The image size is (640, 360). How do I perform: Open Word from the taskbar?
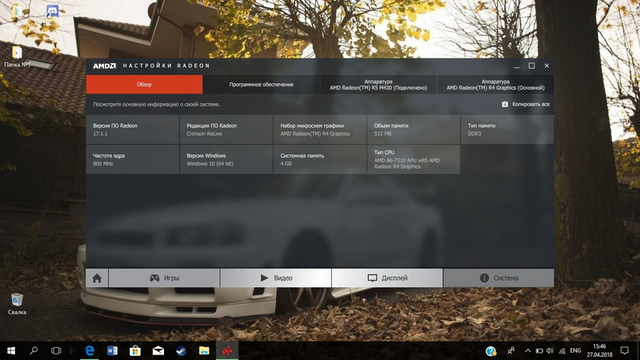(x=112, y=351)
